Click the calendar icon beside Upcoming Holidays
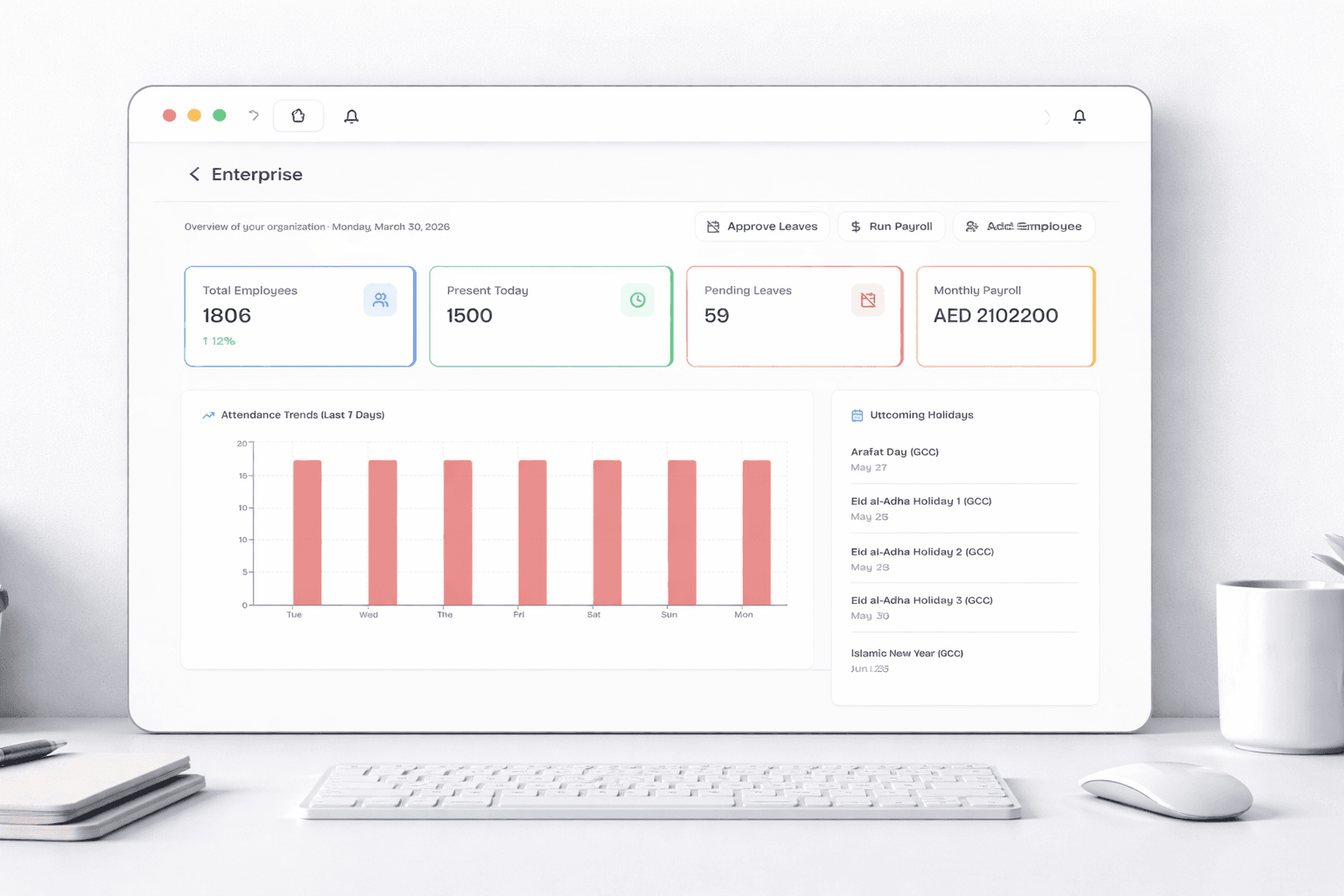This screenshot has height=896, width=1344. (856, 415)
